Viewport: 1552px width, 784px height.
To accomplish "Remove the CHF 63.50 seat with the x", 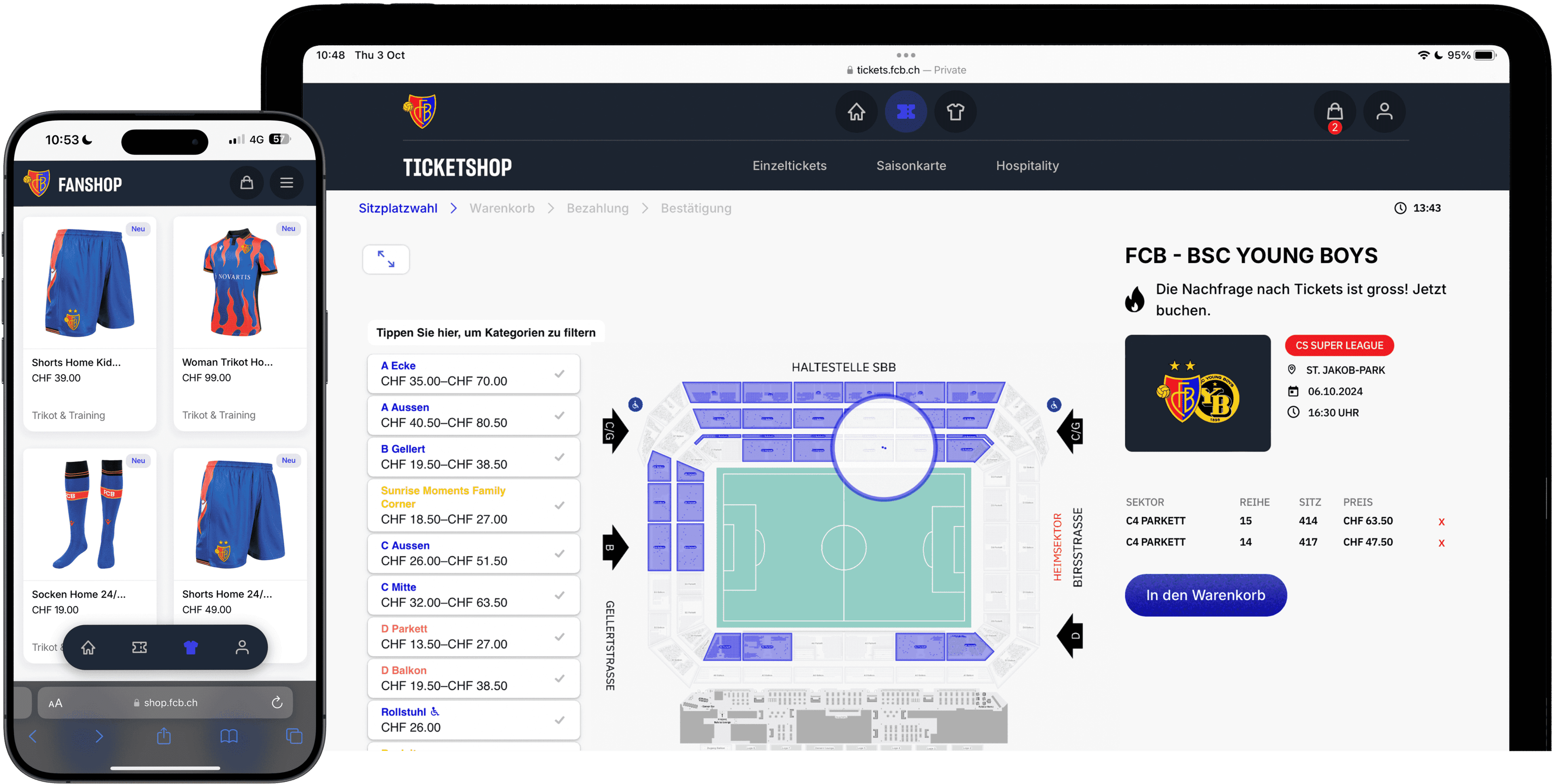I will point(1441,521).
